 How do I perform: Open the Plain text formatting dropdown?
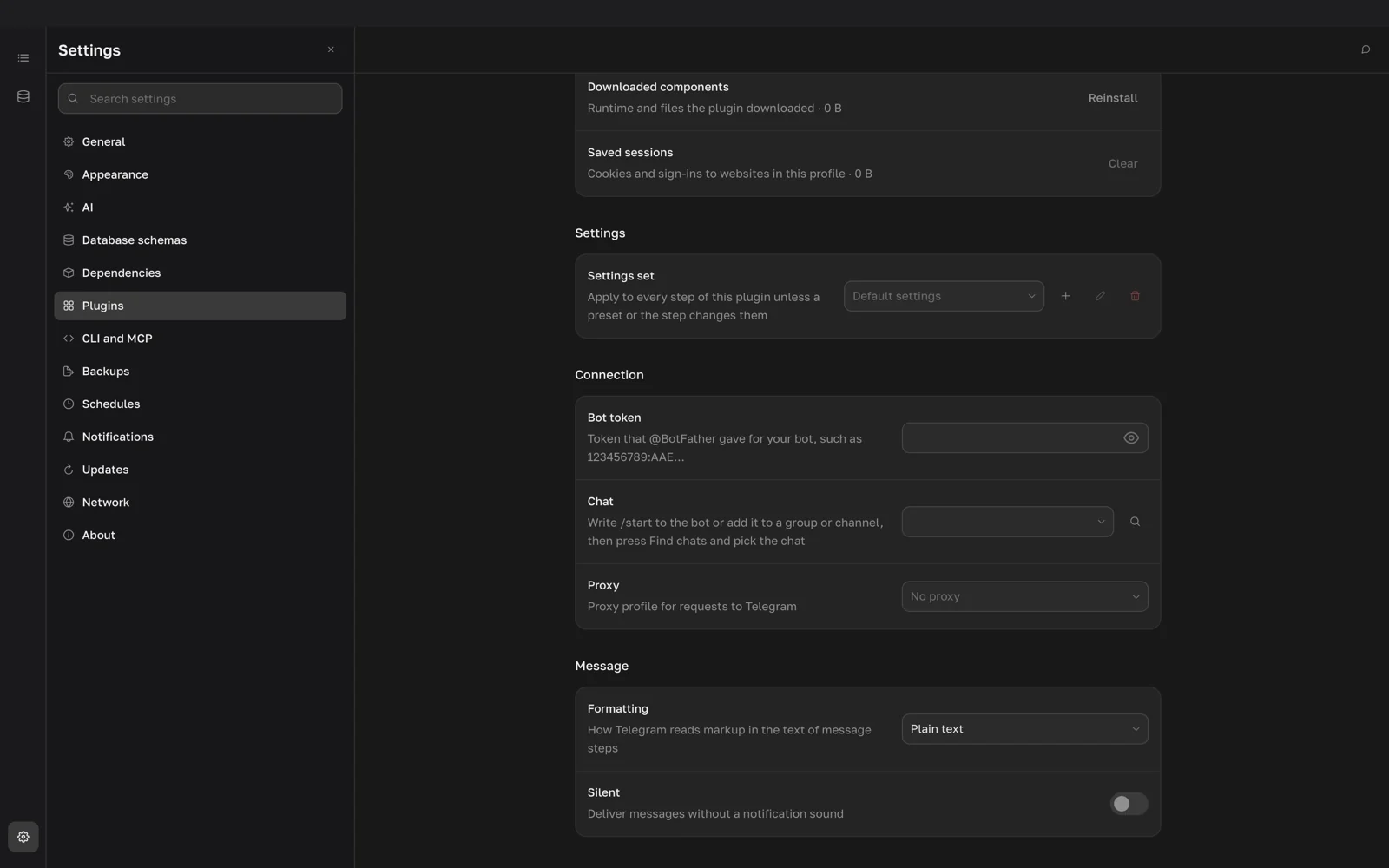coord(1024,729)
